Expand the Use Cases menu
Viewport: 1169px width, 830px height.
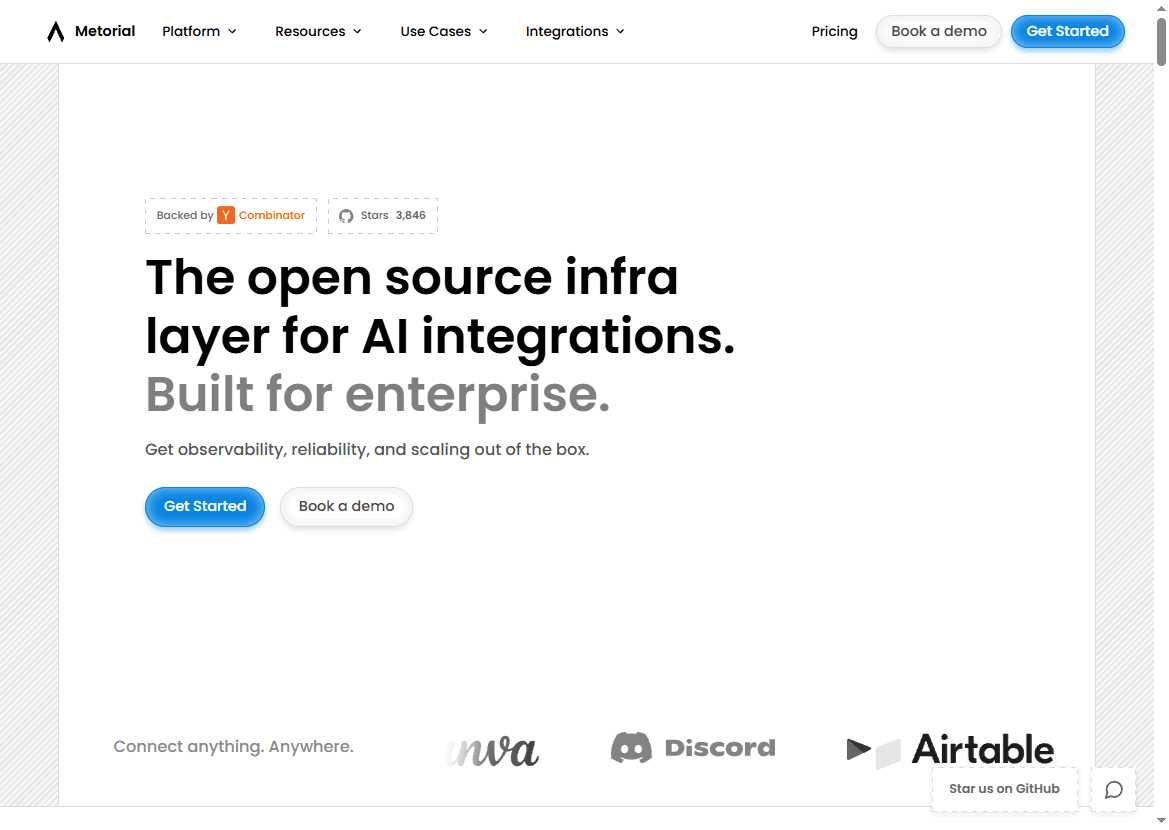coord(444,31)
